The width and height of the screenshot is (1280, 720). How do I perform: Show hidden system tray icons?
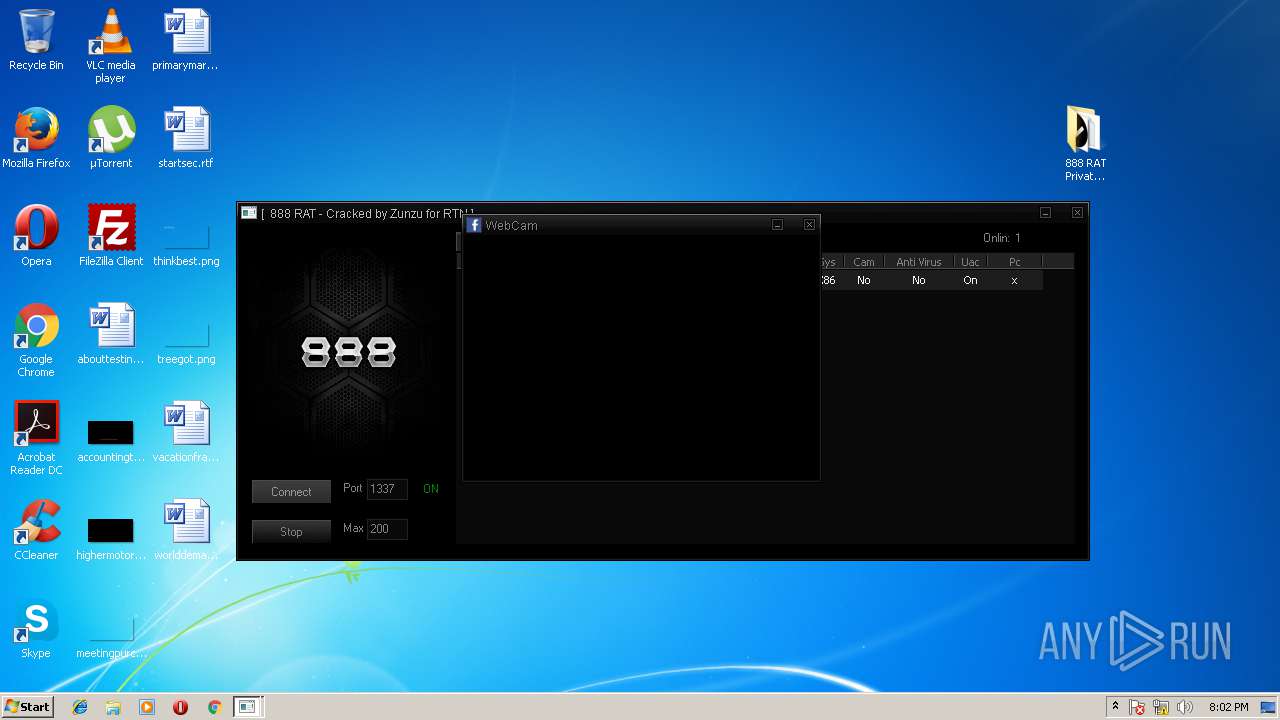1115,707
